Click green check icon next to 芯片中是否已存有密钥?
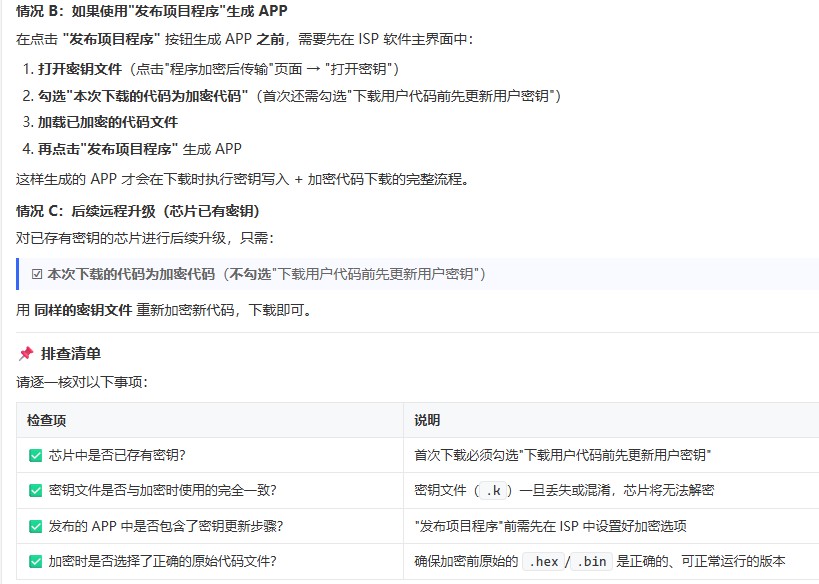 [x=36, y=455]
